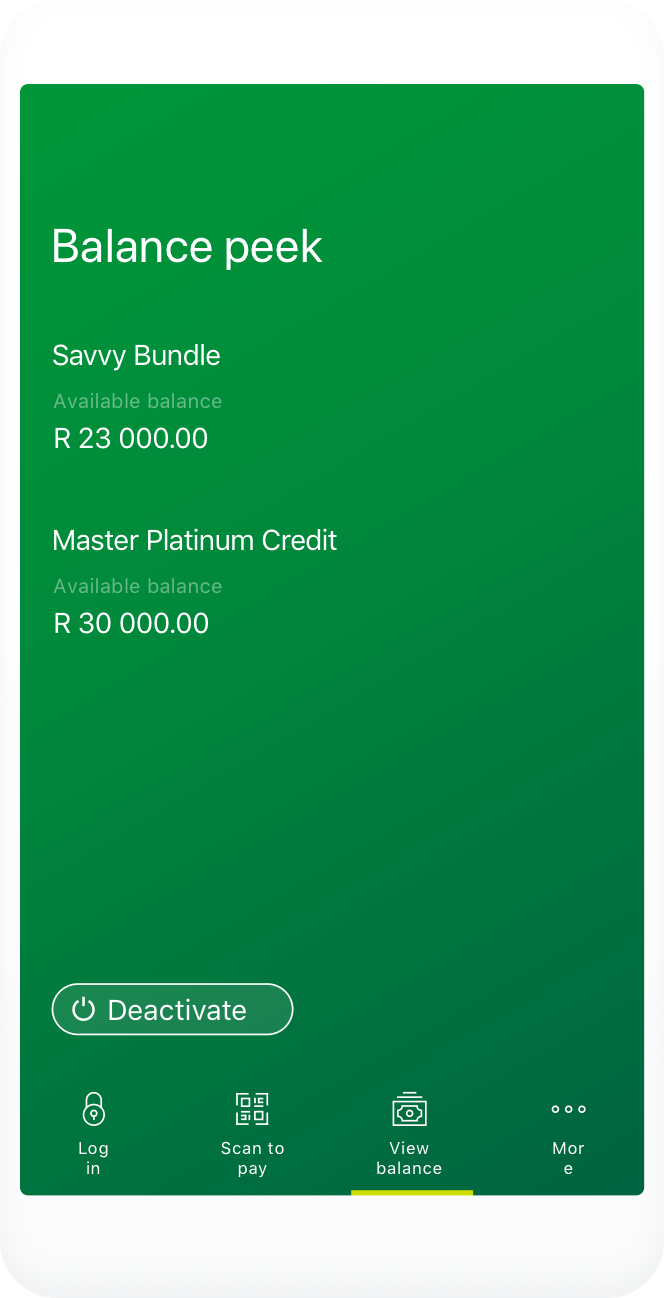Tap the QR code scan icon
The height and width of the screenshot is (1298, 664).
coord(252,1109)
